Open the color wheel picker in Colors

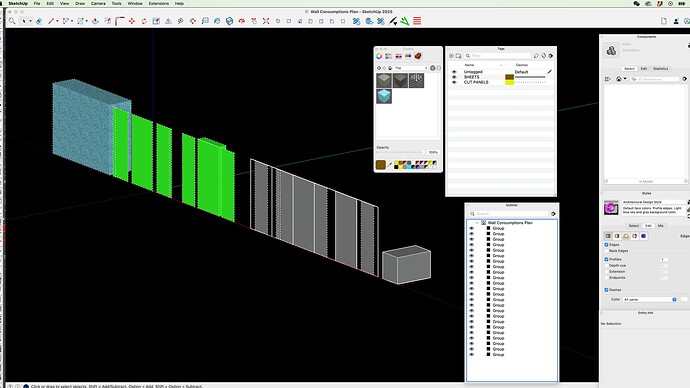coord(379,56)
